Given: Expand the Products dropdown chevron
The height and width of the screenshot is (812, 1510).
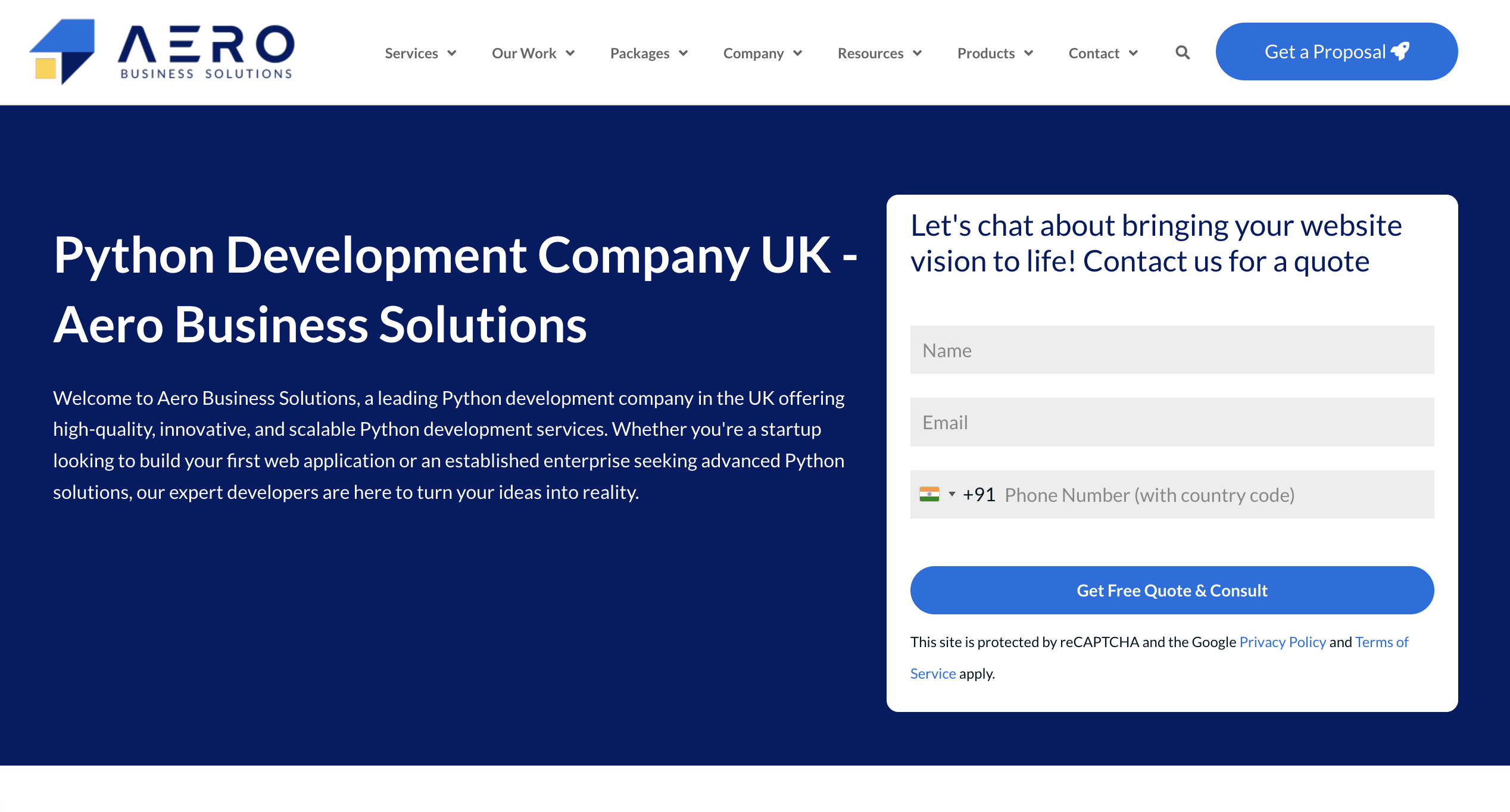Looking at the screenshot, I should (1028, 53).
